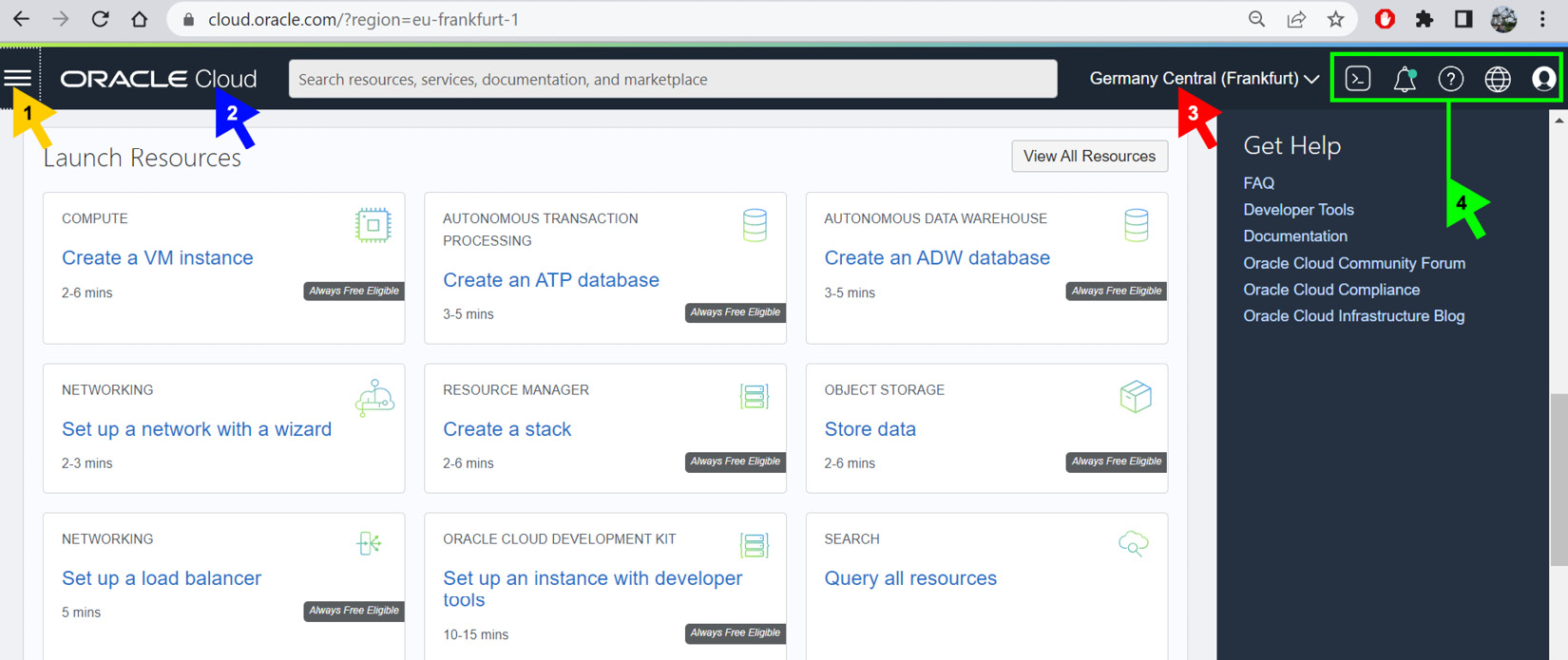Click the Autonomous Data Warehouse database icon
Image resolution: width=1568 pixels, height=660 pixels.
pos(1136,225)
